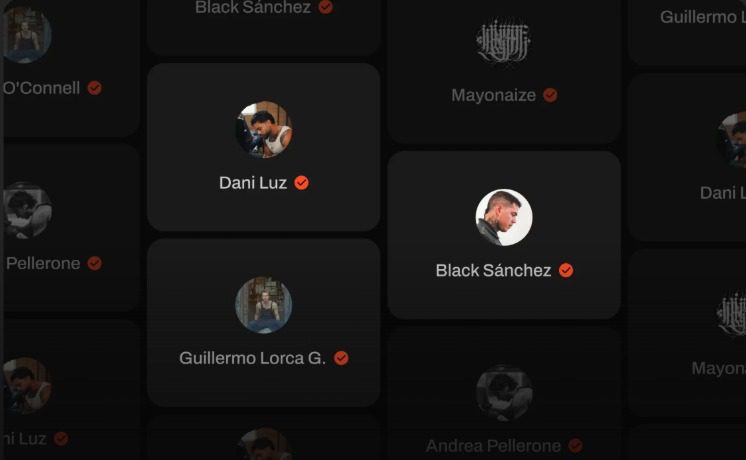746x460 pixels.
Task: Open the Dani Luz name link
Action: [253, 183]
